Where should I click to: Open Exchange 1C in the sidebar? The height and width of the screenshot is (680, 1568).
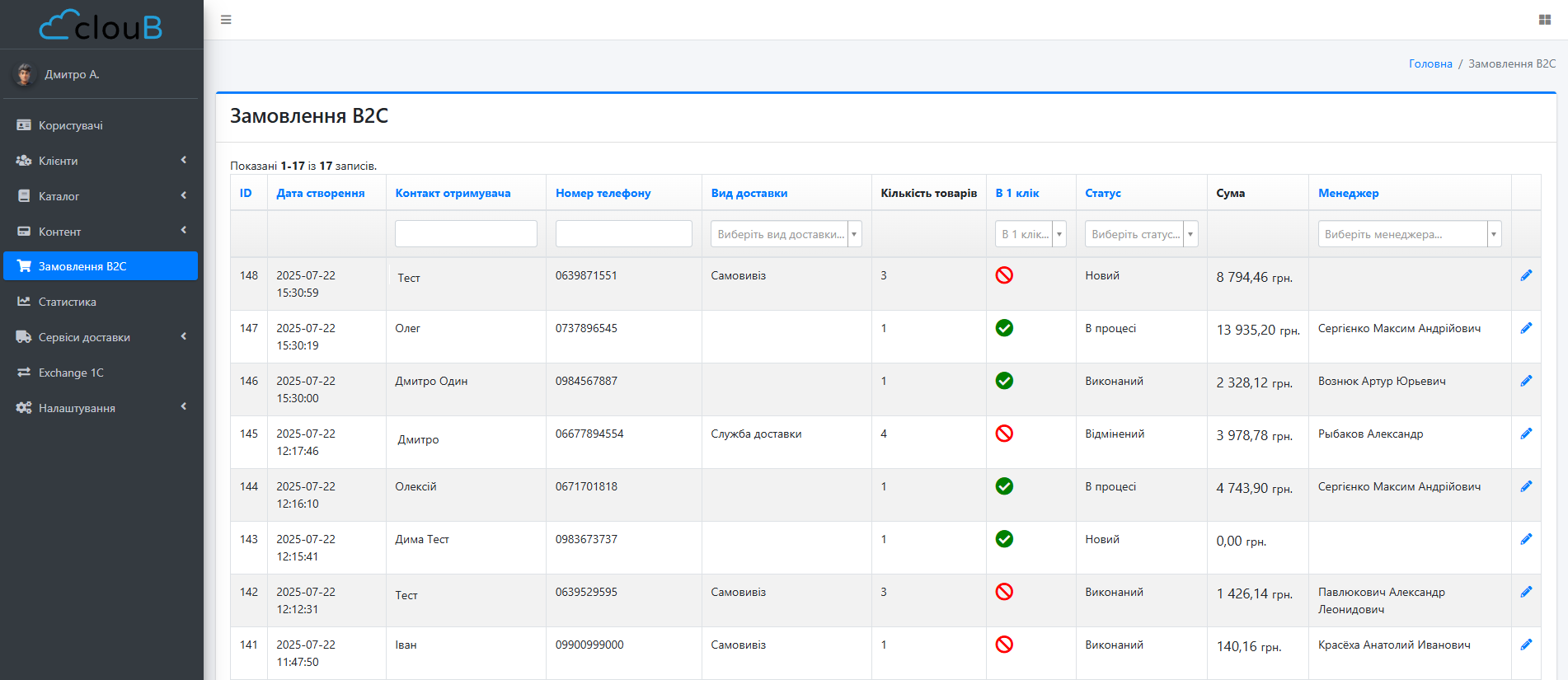[71, 373]
